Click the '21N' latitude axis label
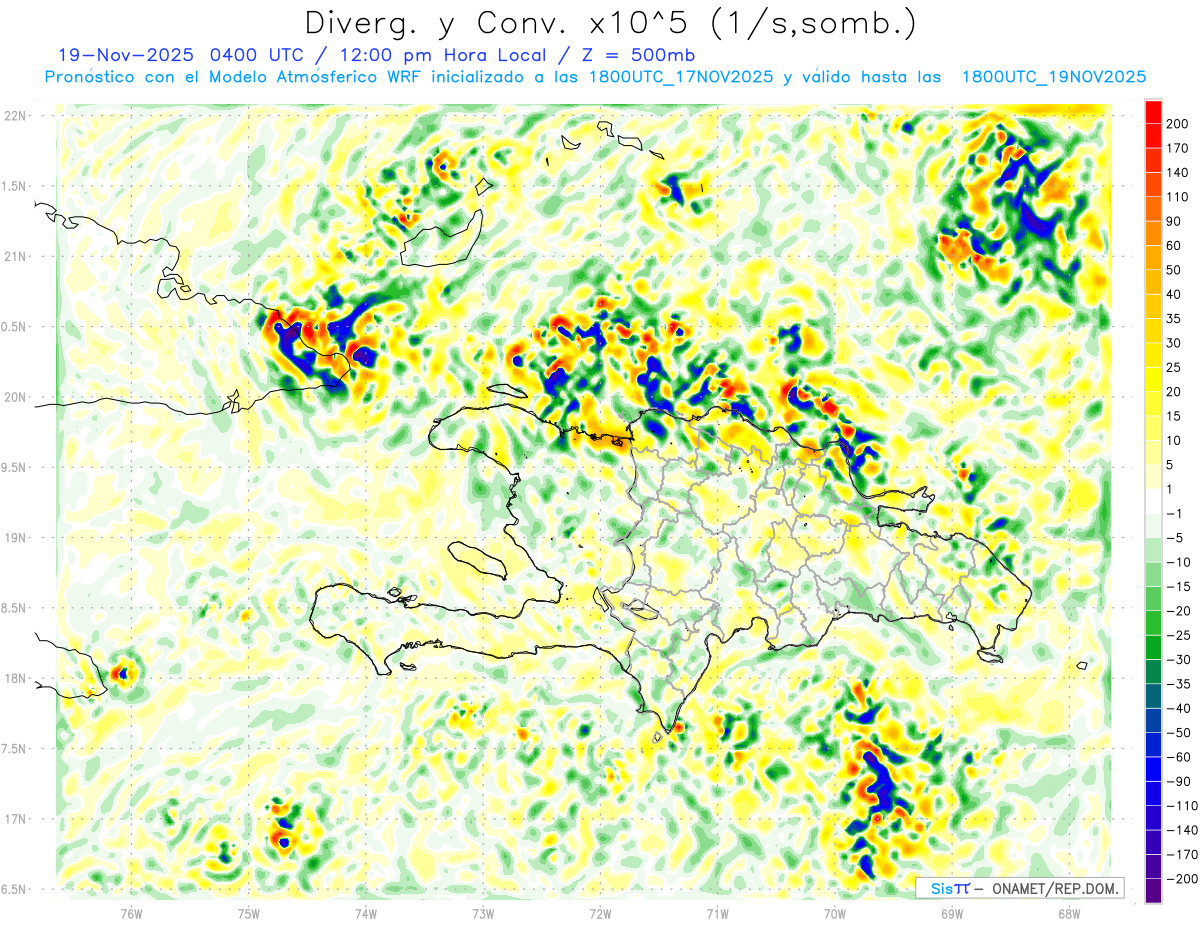The height and width of the screenshot is (927, 1200). click(x=15, y=256)
